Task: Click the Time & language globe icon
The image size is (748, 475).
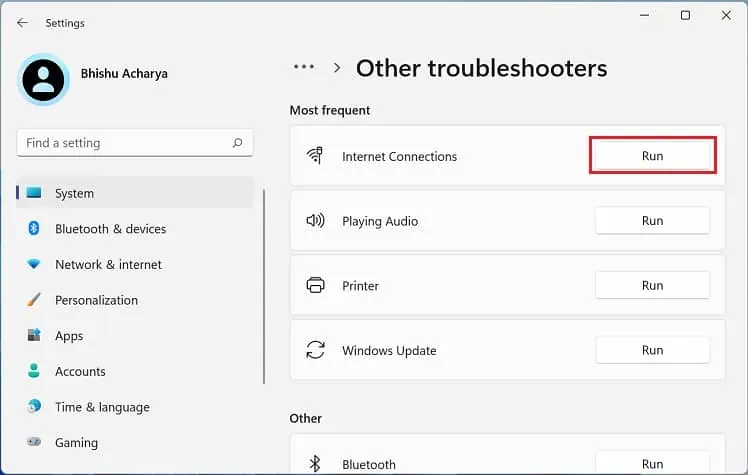Action: pyautogui.click(x=34, y=407)
